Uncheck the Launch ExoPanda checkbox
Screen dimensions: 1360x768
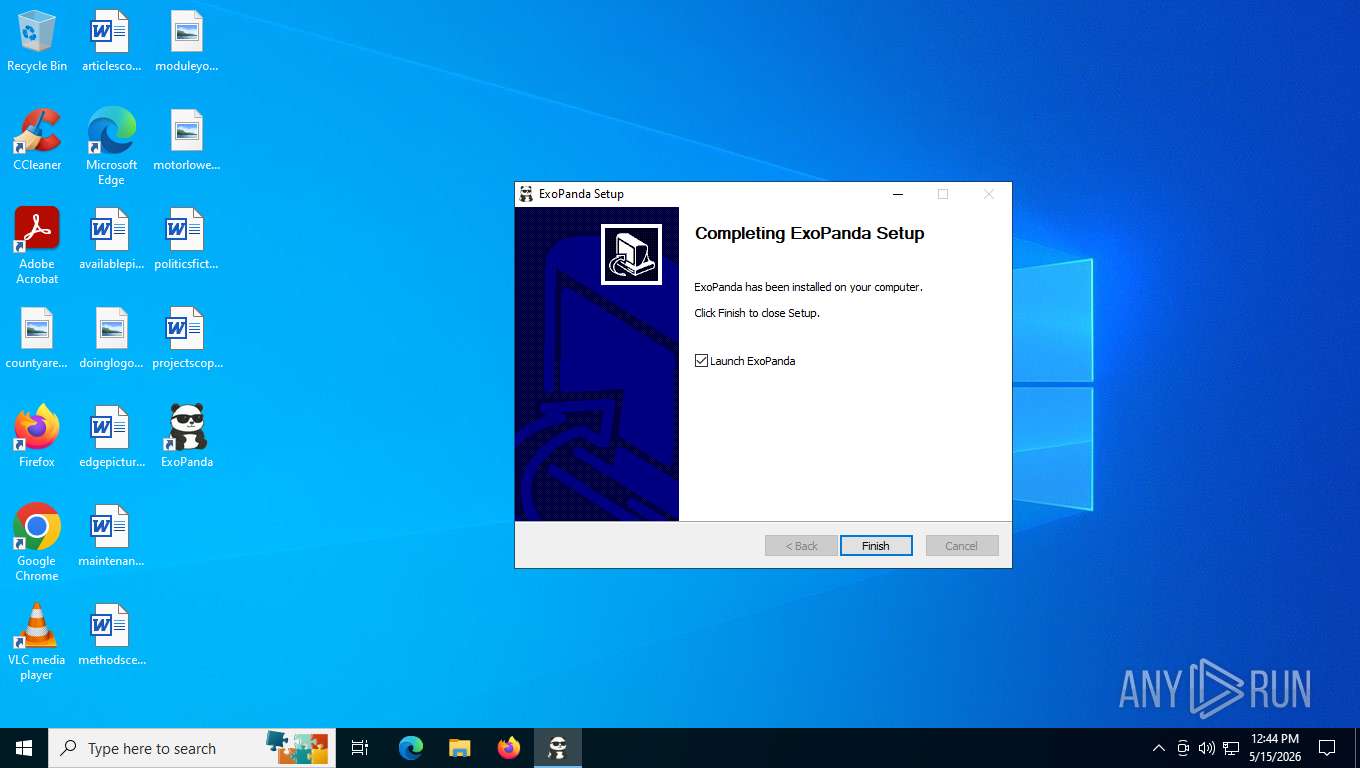[x=701, y=361]
